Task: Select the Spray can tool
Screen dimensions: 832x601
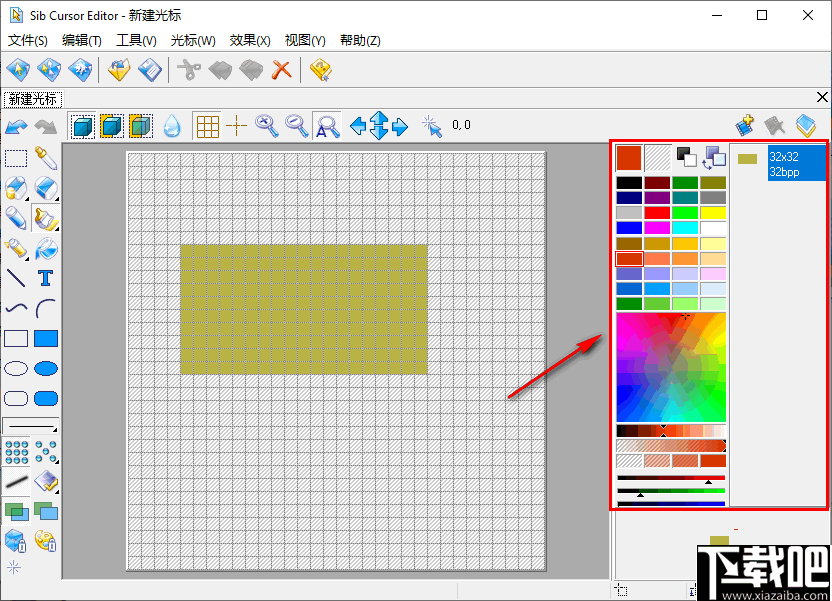Action: [15, 249]
